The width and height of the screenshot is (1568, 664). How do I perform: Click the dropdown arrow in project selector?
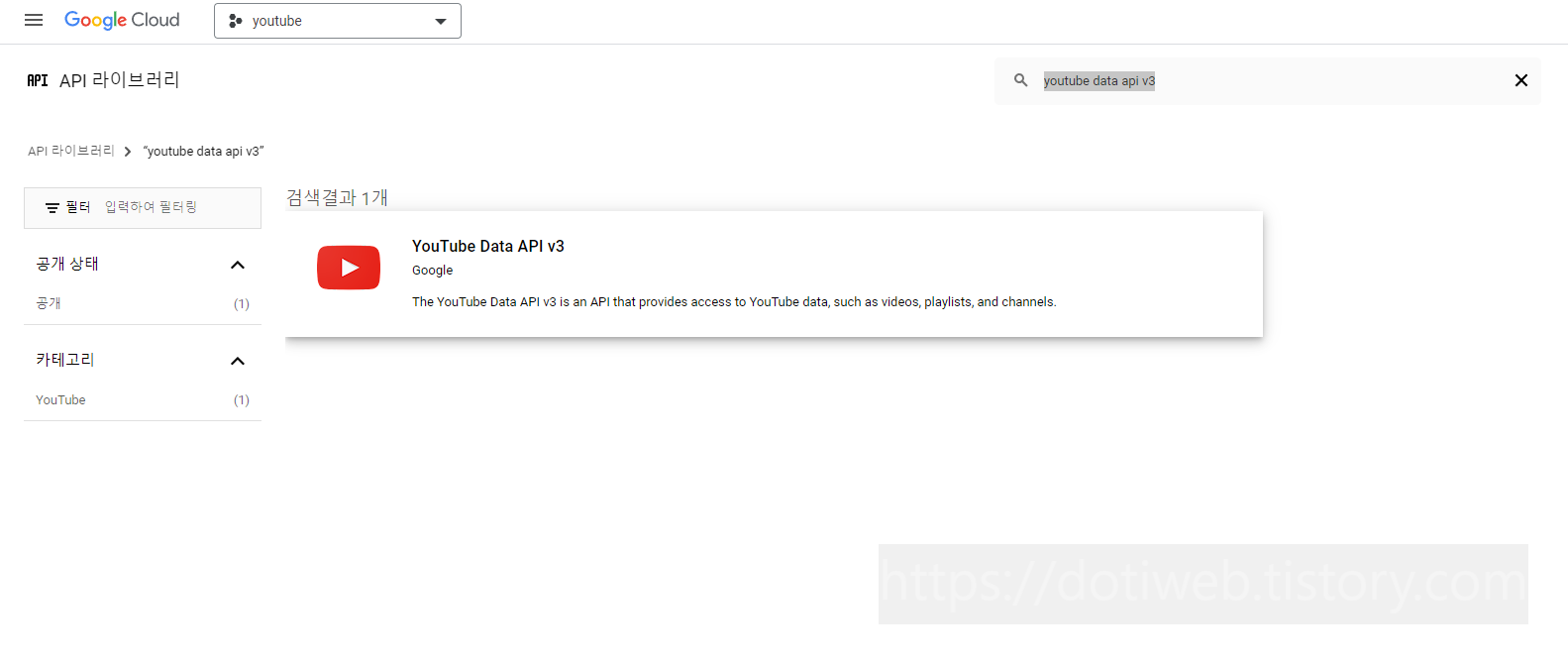441,22
